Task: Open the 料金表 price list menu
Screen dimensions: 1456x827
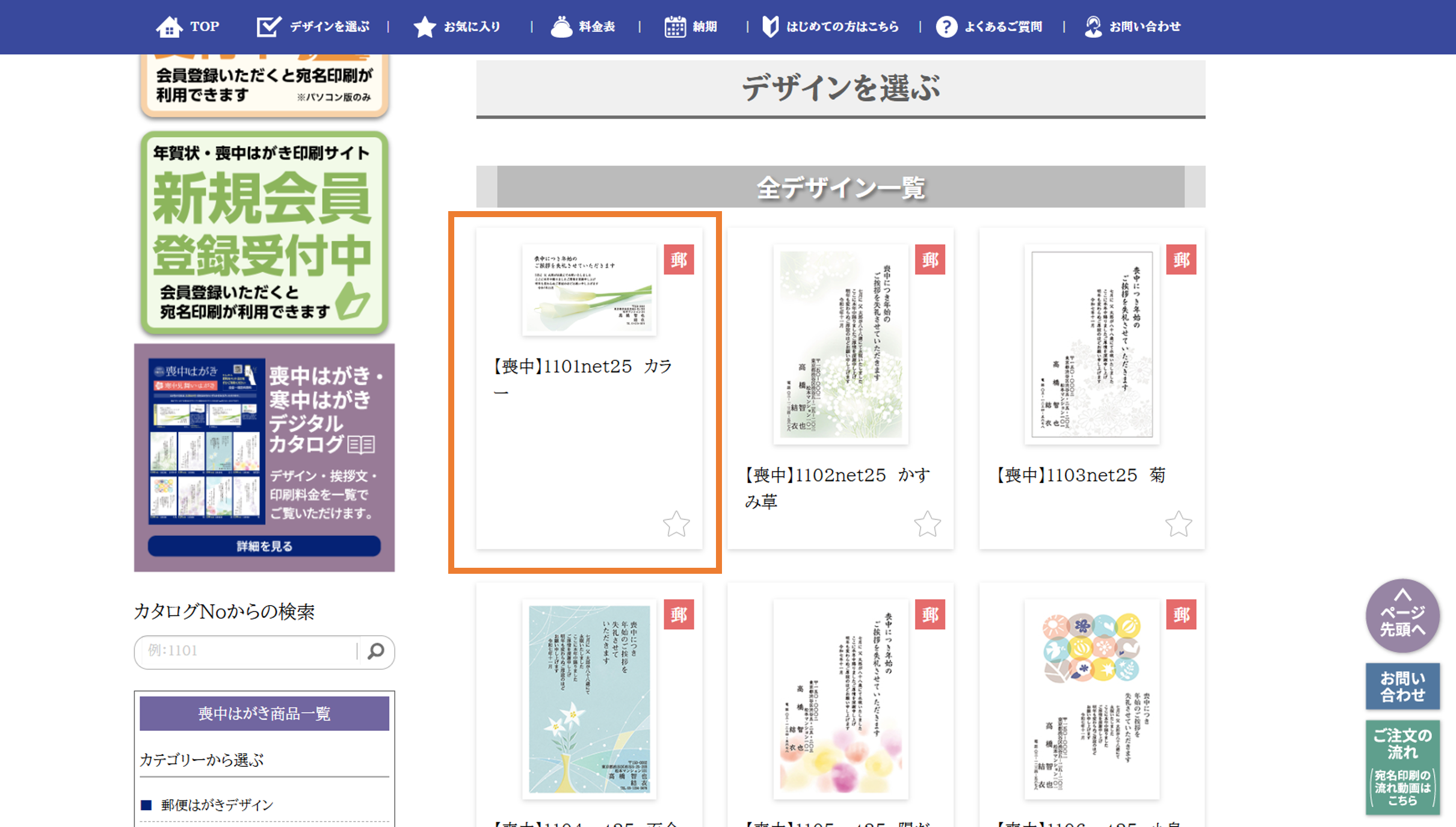Action: point(596,26)
